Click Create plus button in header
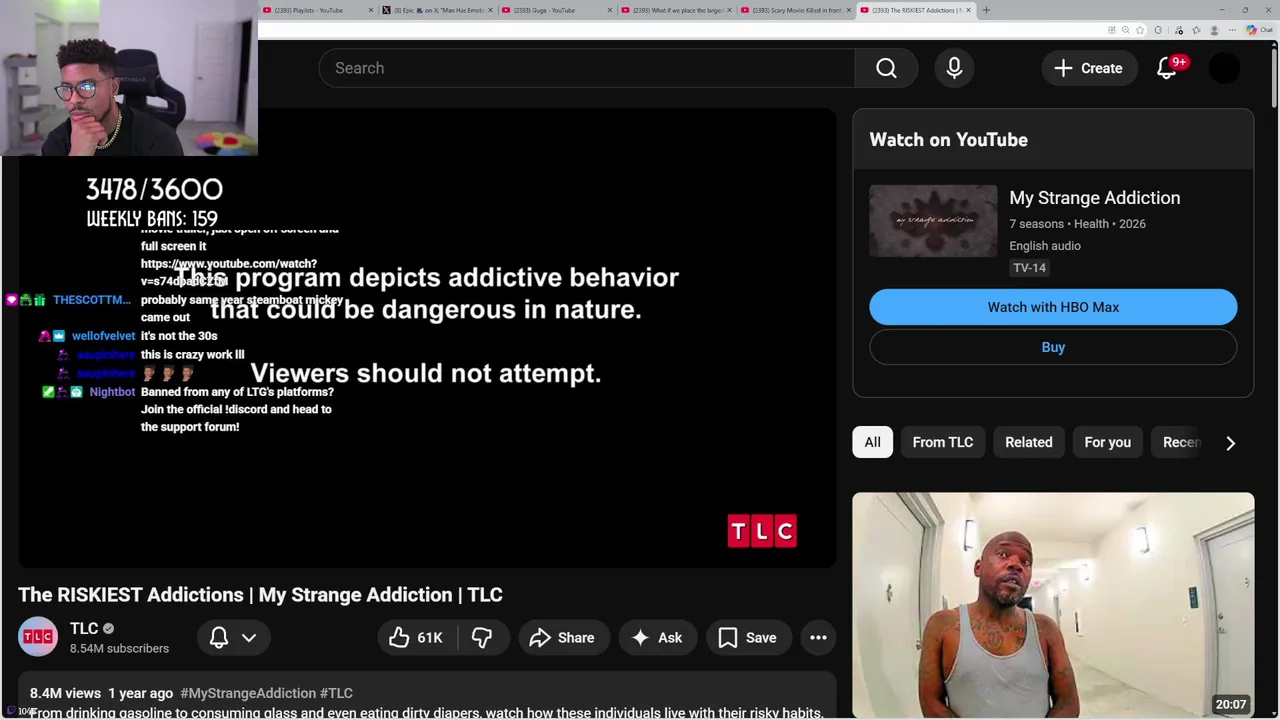Image resolution: width=1280 pixels, height=720 pixels. (1088, 68)
